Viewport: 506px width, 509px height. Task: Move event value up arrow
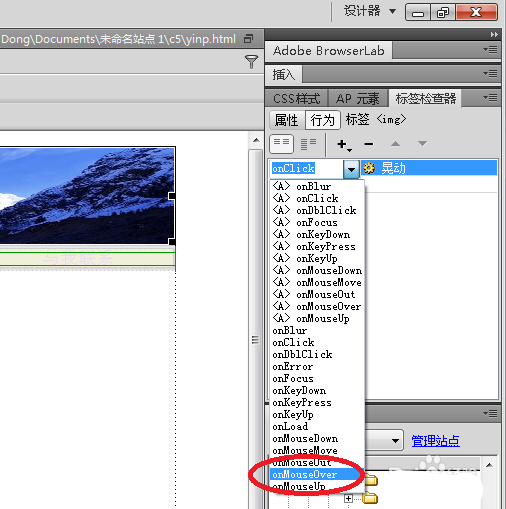coord(395,144)
